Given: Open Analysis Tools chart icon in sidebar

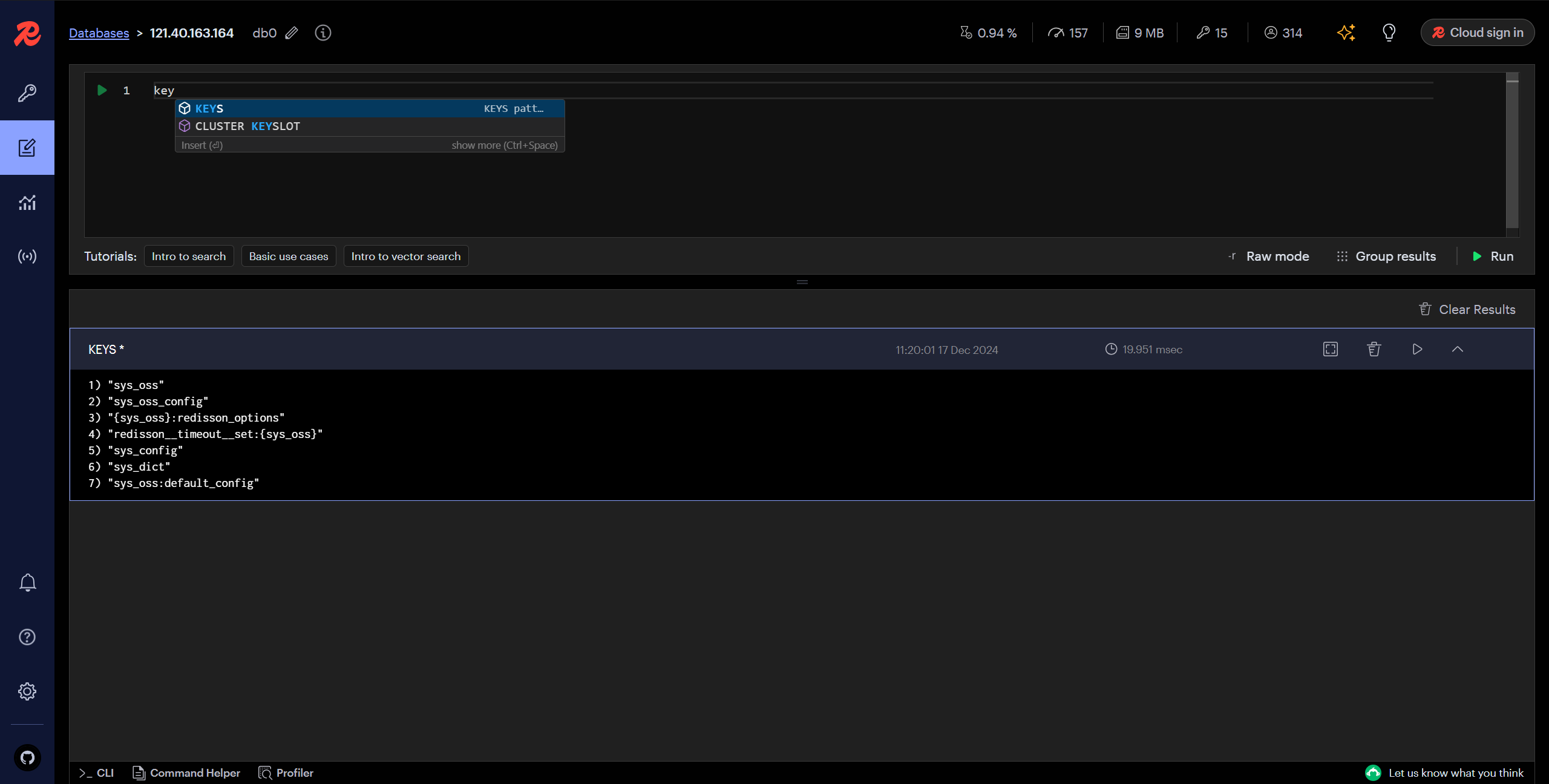Looking at the screenshot, I should point(27,202).
